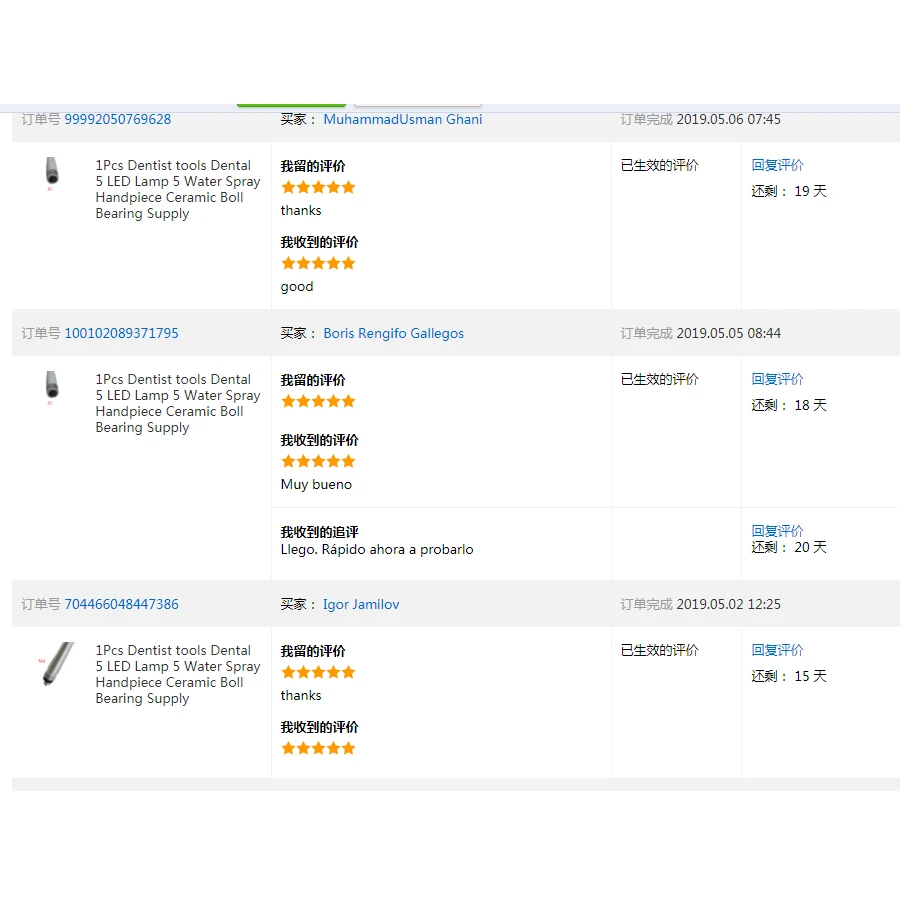
Task: View buyer Igor Jamilov's profile
Action: point(360,604)
